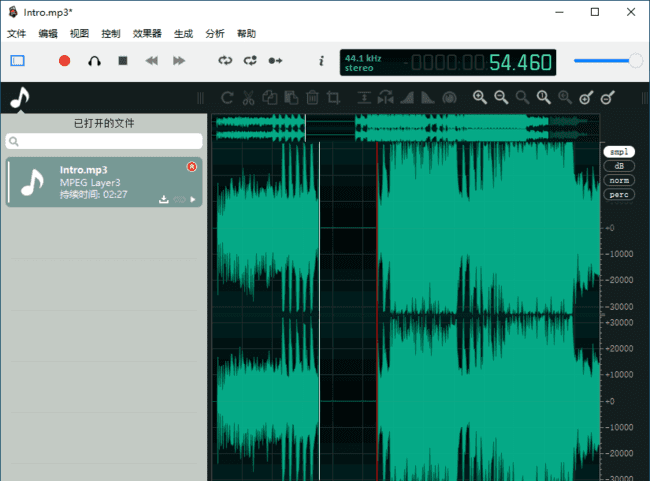Open the 文件 menu
The height and width of the screenshot is (481, 650).
point(17,34)
